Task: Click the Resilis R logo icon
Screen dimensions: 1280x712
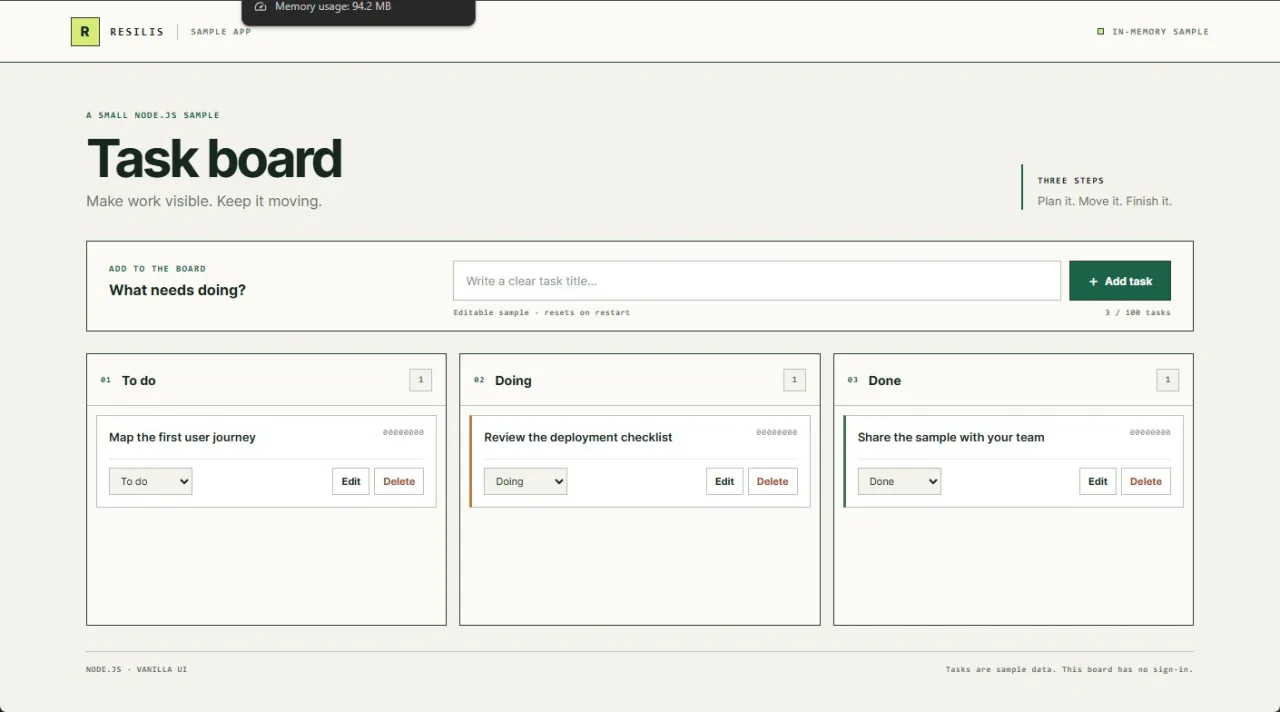Action: click(85, 32)
